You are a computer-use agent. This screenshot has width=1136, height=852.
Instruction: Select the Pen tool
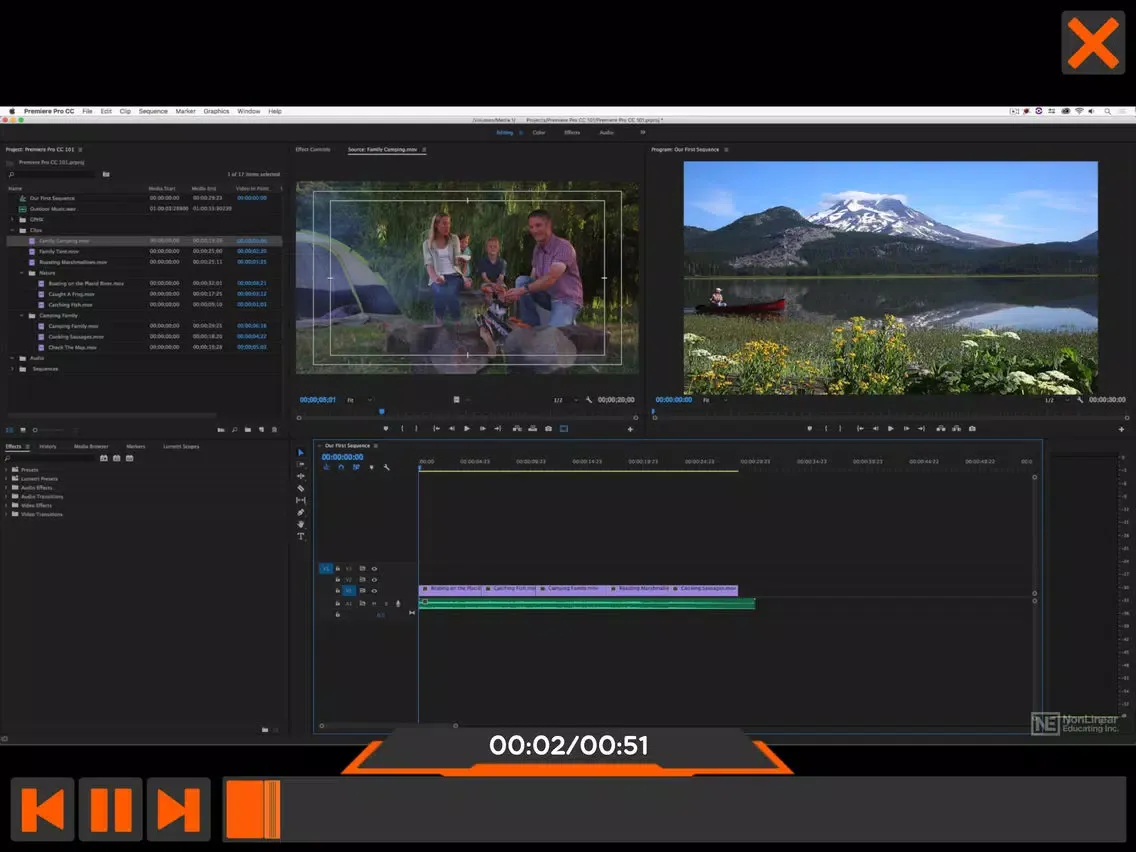301,512
